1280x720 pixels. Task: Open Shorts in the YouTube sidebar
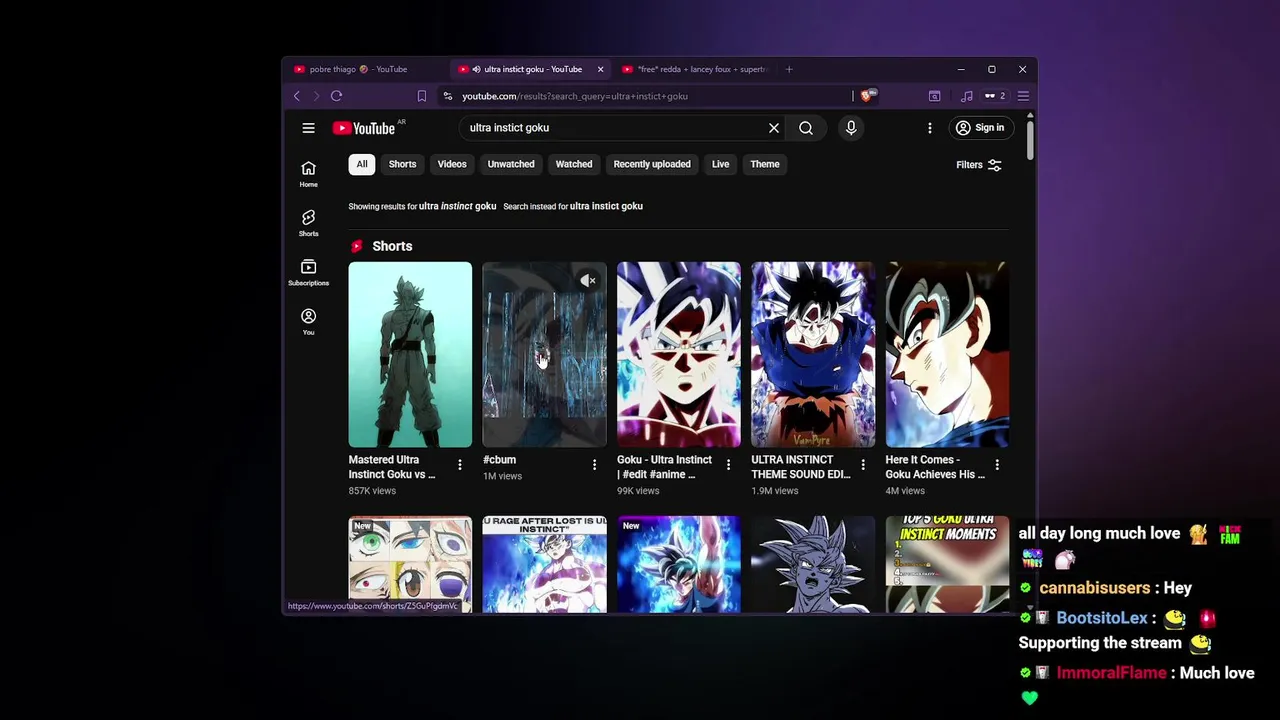(x=308, y=223)
